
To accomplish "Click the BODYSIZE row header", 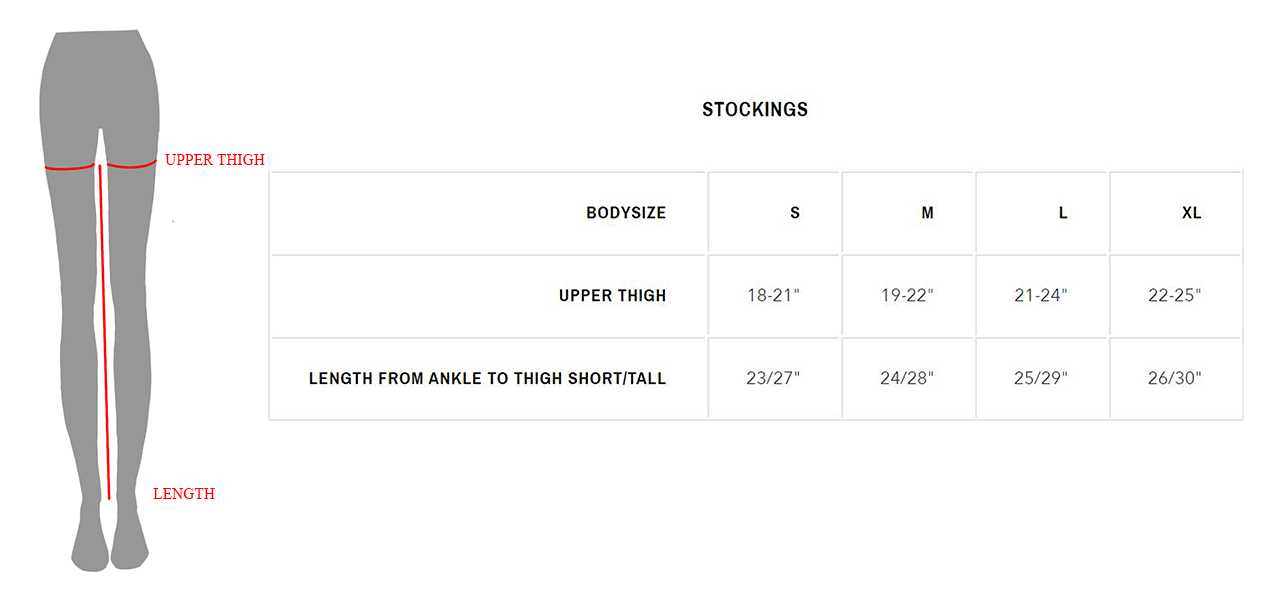I will (x=626, y=213).
